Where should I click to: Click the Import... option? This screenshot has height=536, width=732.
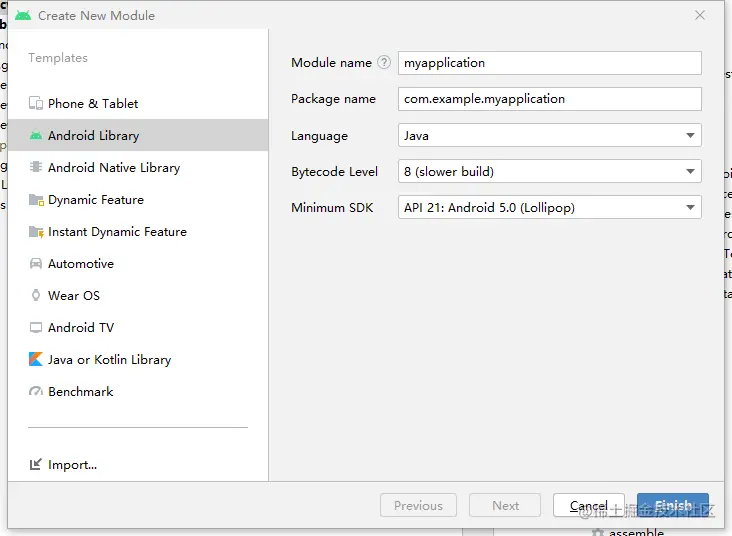click(x=72, y=465)
